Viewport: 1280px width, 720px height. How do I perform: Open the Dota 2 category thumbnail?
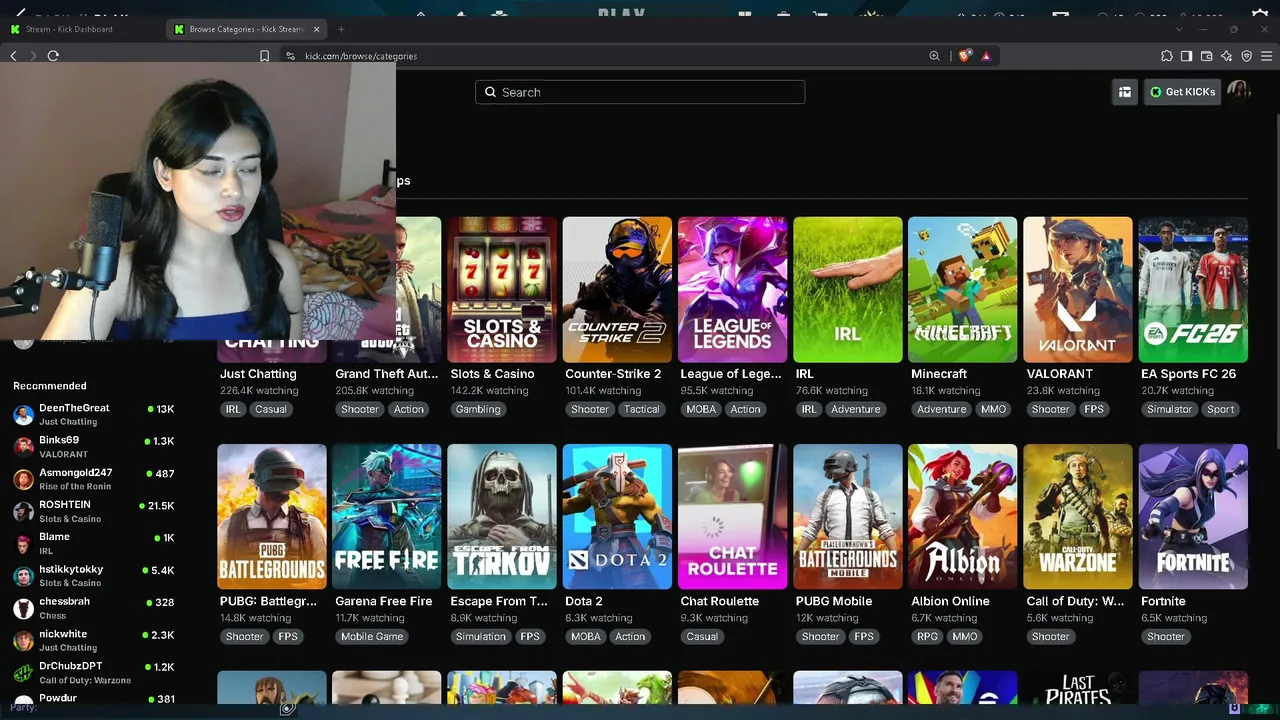pos(617,517)
